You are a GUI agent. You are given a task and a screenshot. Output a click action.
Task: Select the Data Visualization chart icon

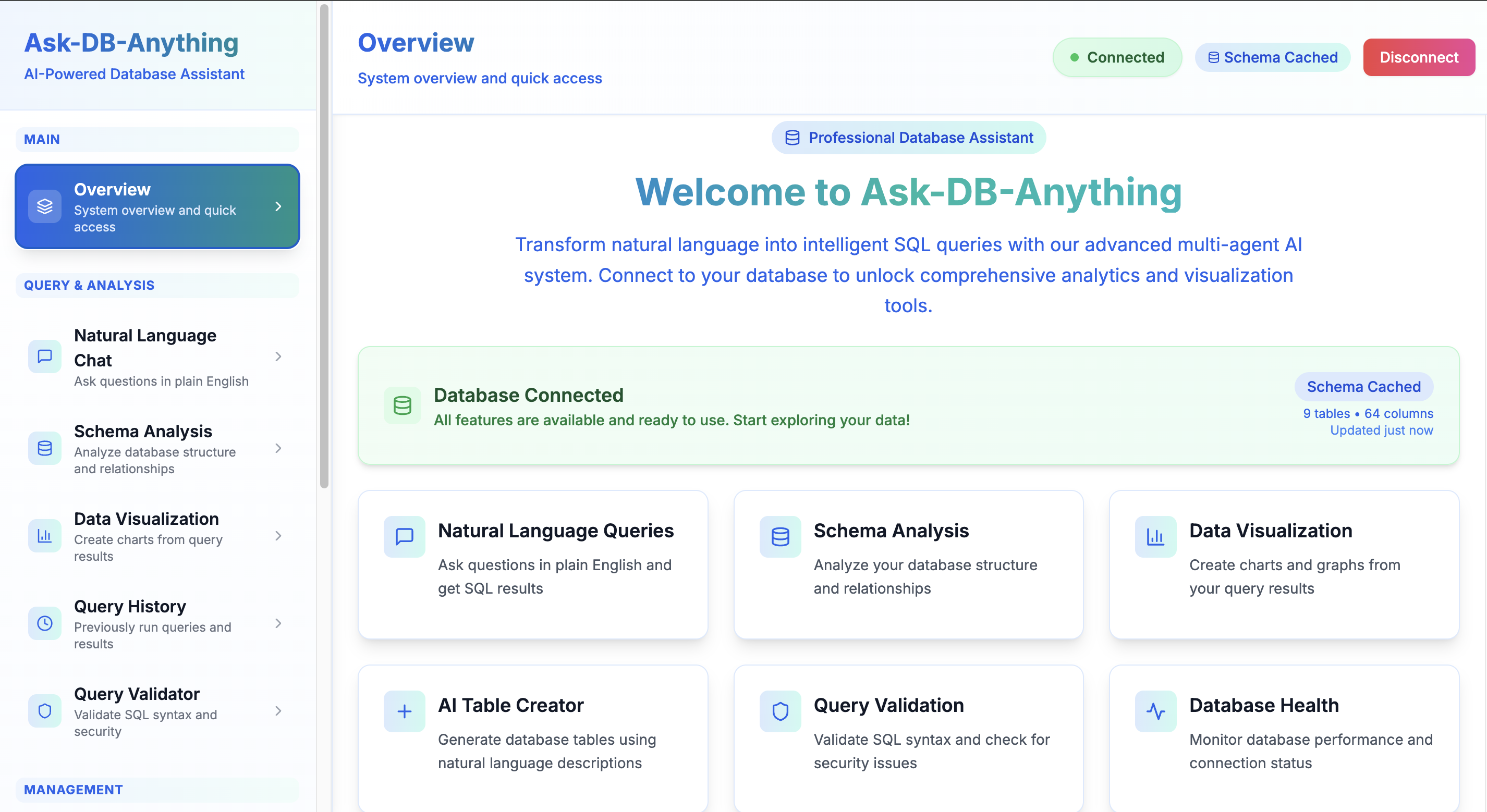pyautogui.click(x=44, y=536)
